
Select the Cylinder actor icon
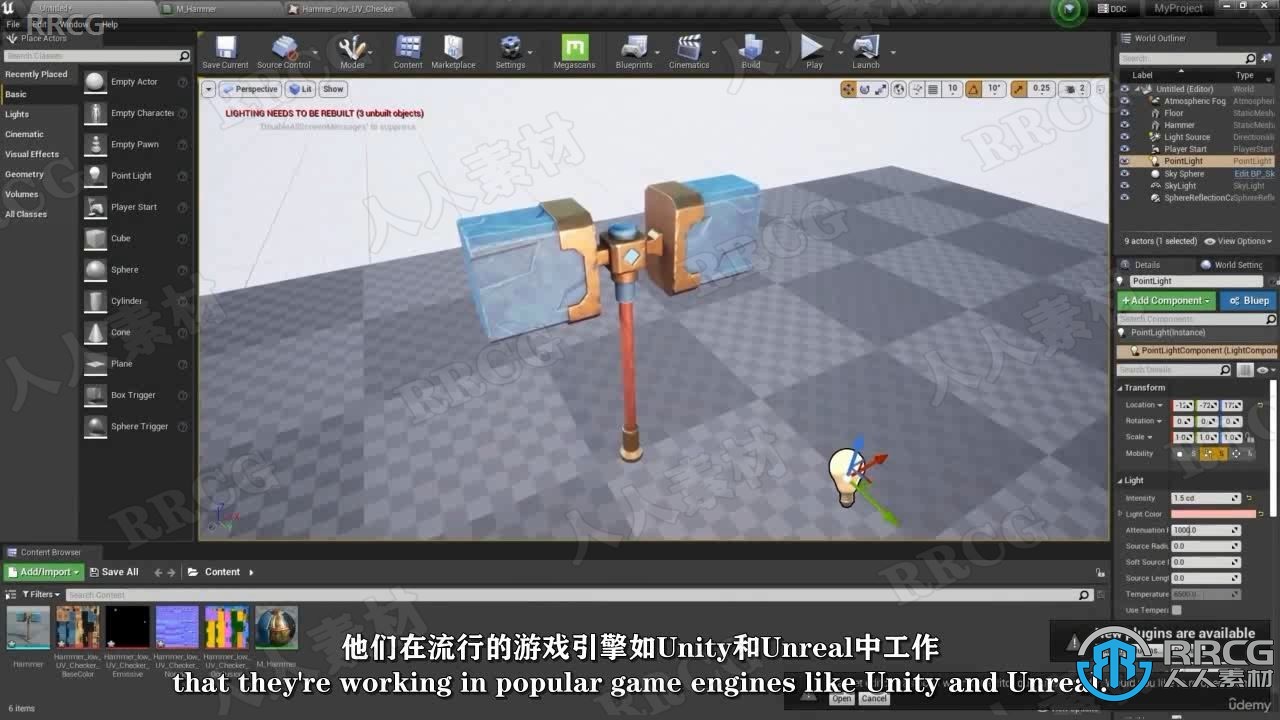pyautogui.click(x=95, y=301)
